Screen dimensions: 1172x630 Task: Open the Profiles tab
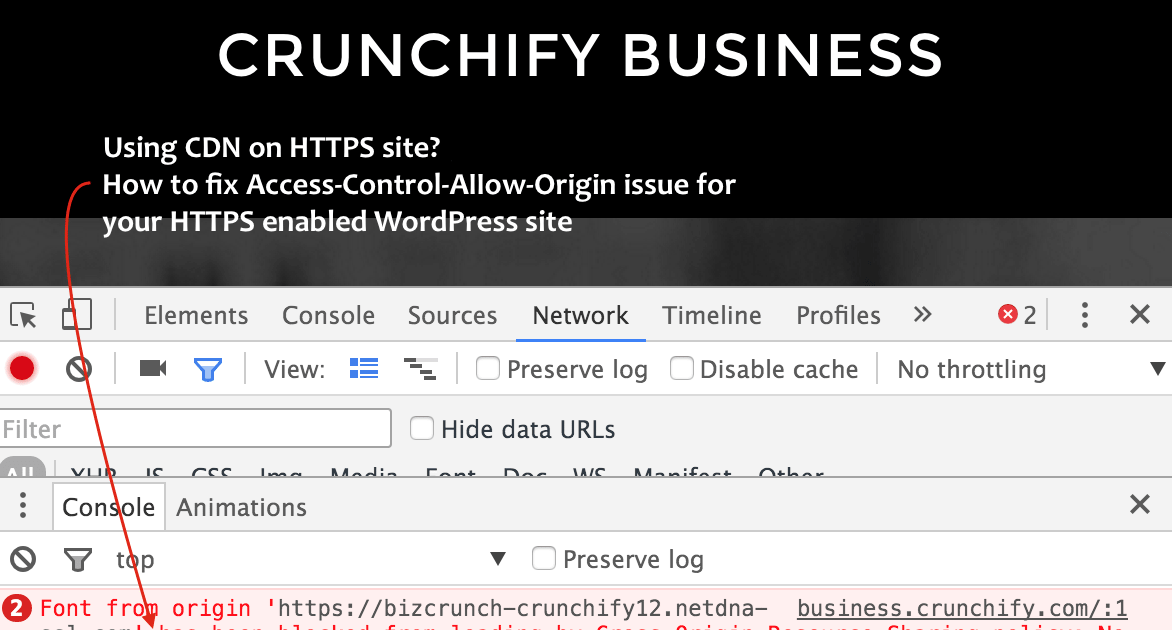pyautogui.click(x=838, y=315)
